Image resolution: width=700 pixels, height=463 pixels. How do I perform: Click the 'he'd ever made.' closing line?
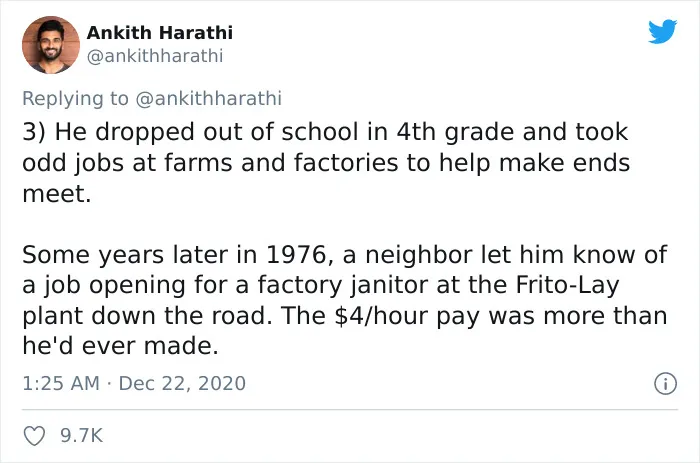121,346
